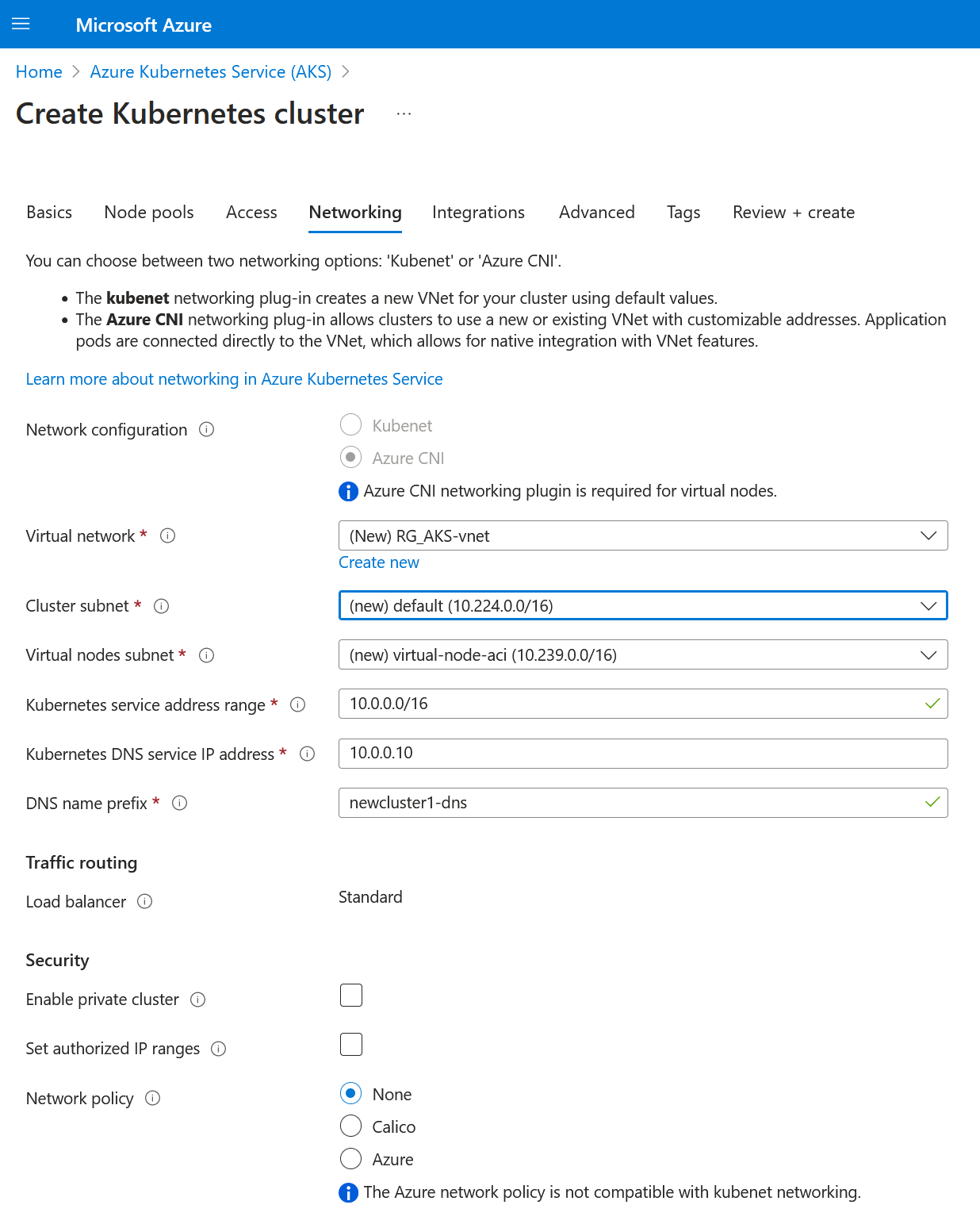Enable the private cluster checkbox
This screenshot has height=1224, width=980.
(350, 995)
